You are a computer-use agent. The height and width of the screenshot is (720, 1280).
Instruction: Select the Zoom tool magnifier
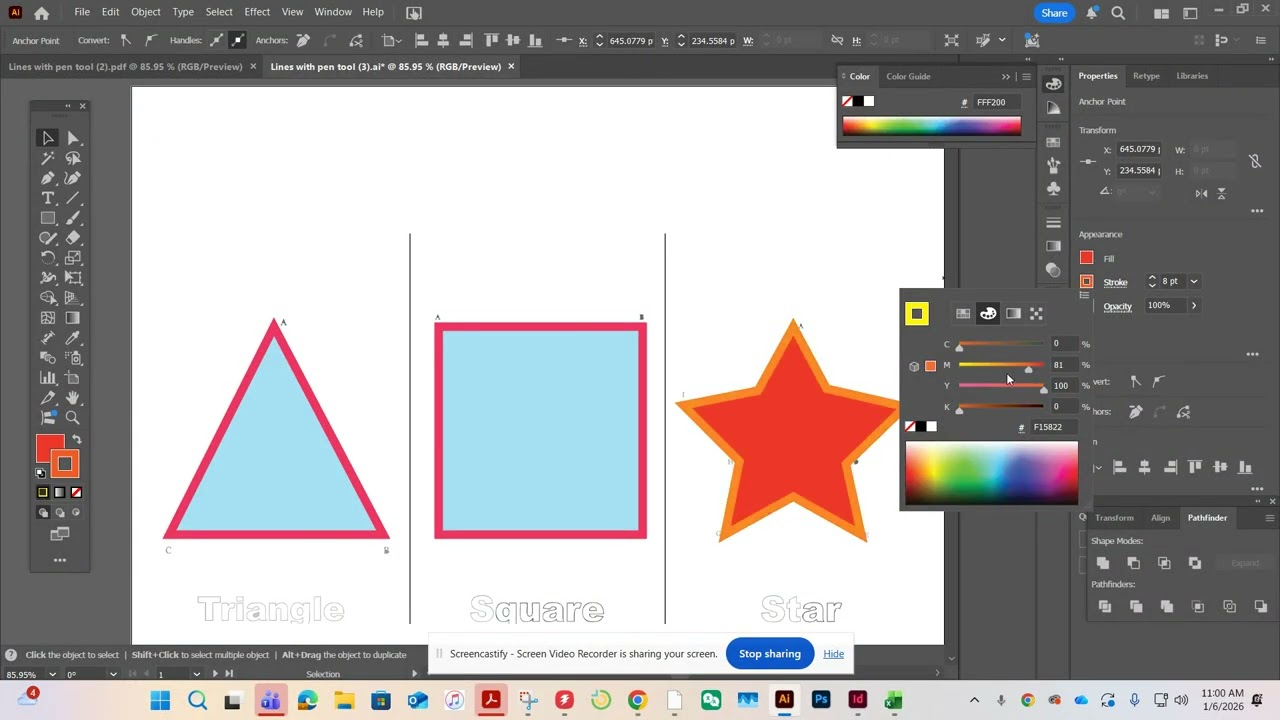[x=73, y=418]
